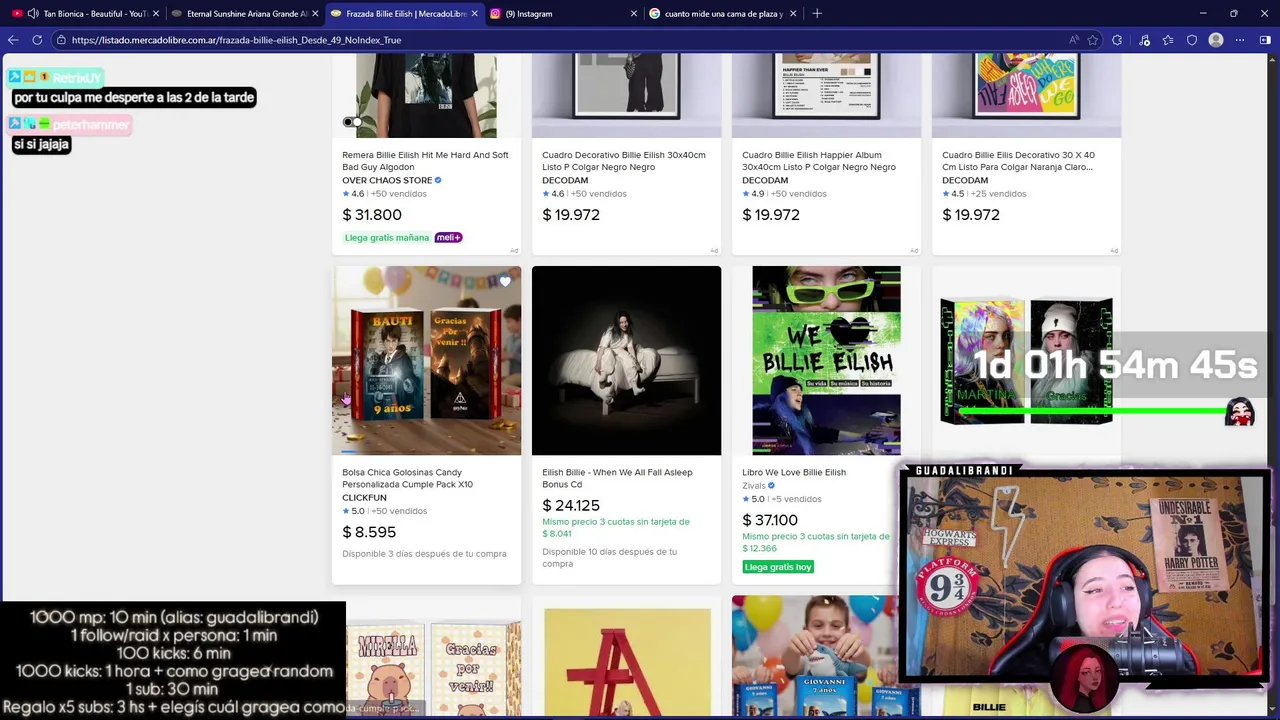
Task: Click the Mirella capybara candy bag image
Action: point(433,657)
